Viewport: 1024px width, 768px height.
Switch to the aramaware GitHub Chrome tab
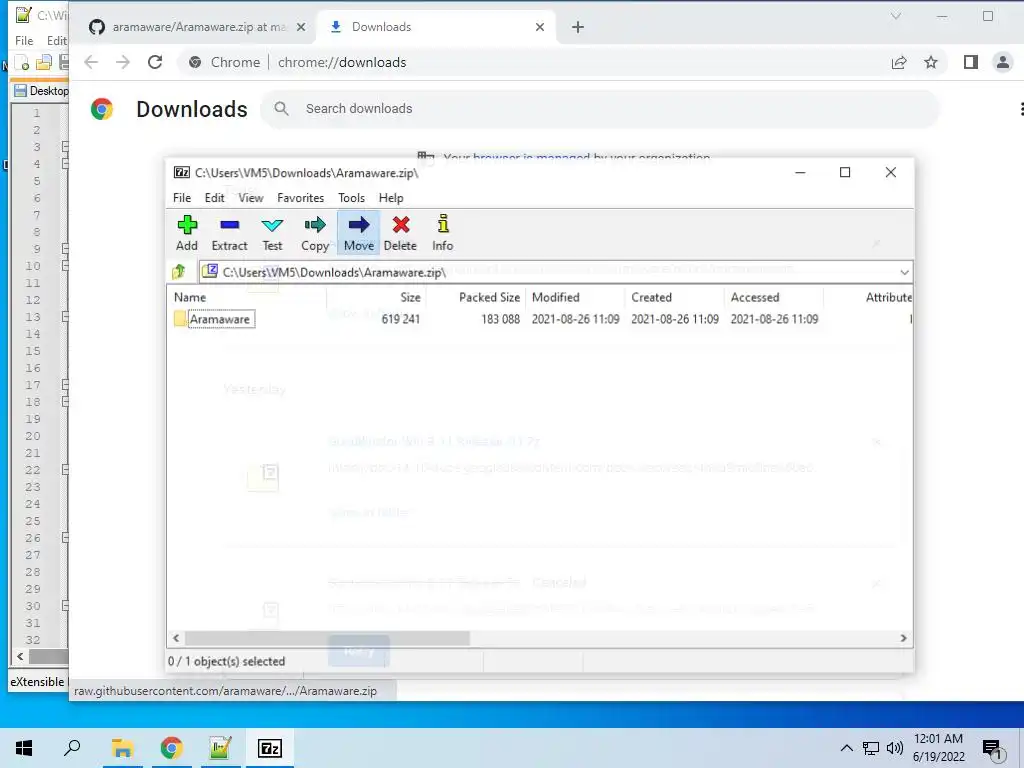(x=196, y=27)
